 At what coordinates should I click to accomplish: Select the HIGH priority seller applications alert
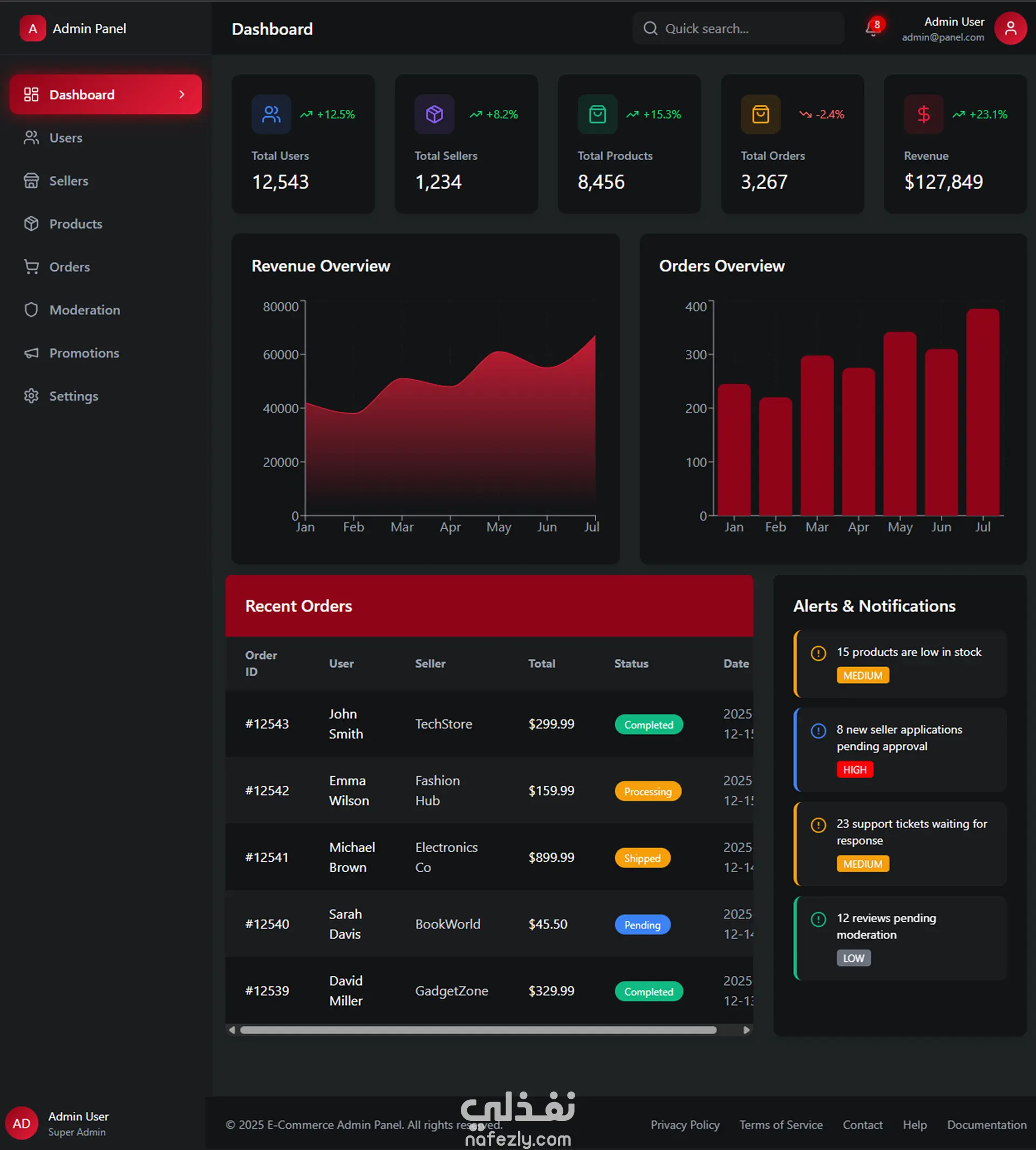[901, 749]
